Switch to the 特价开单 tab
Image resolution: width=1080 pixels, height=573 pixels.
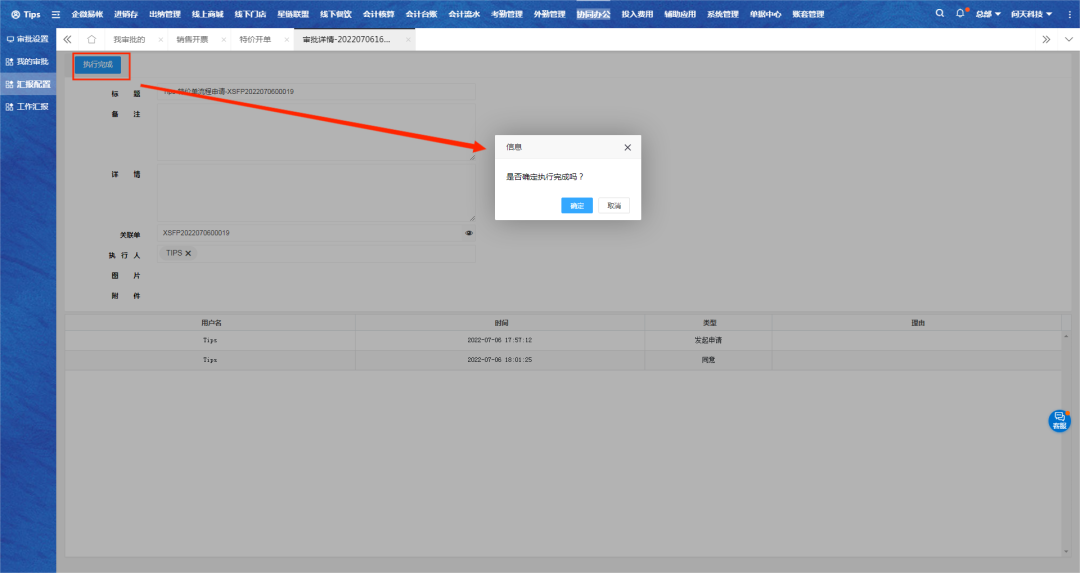click(255, 39)
